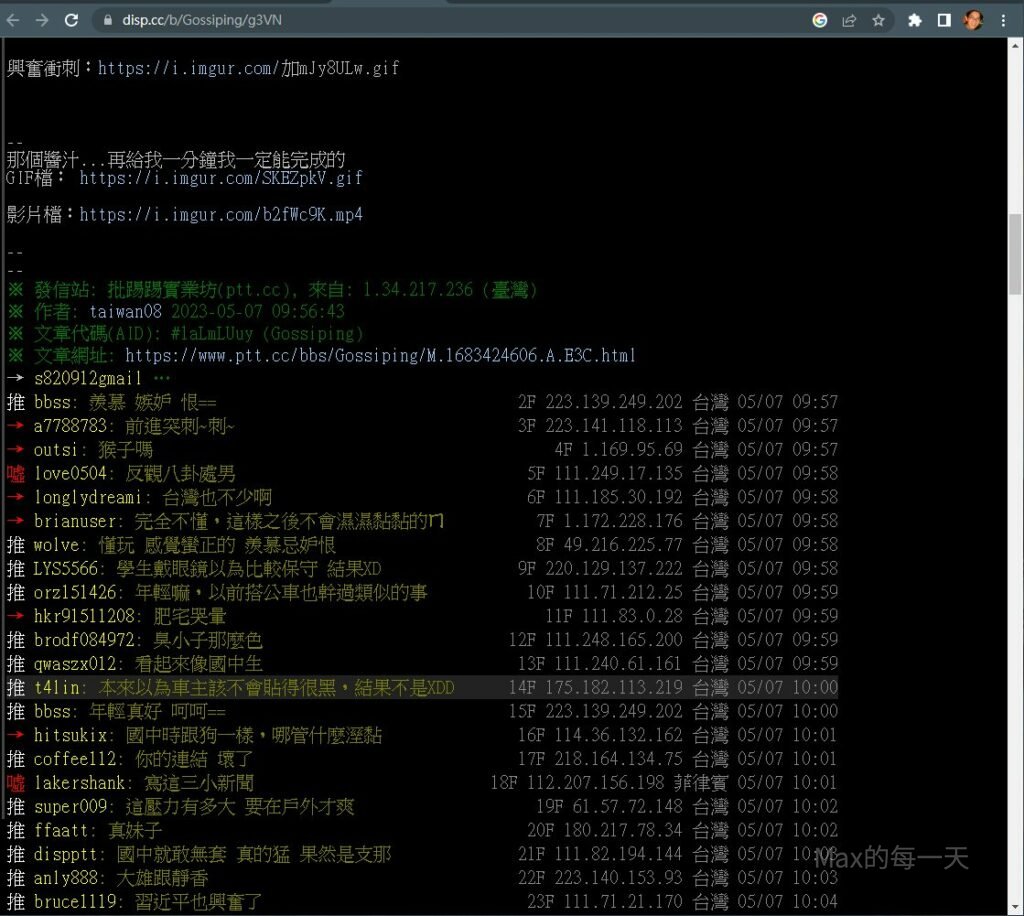This screenshot has height=916, width=1024.
Task: Share this page using the share icon
Action: coord(849,20)
